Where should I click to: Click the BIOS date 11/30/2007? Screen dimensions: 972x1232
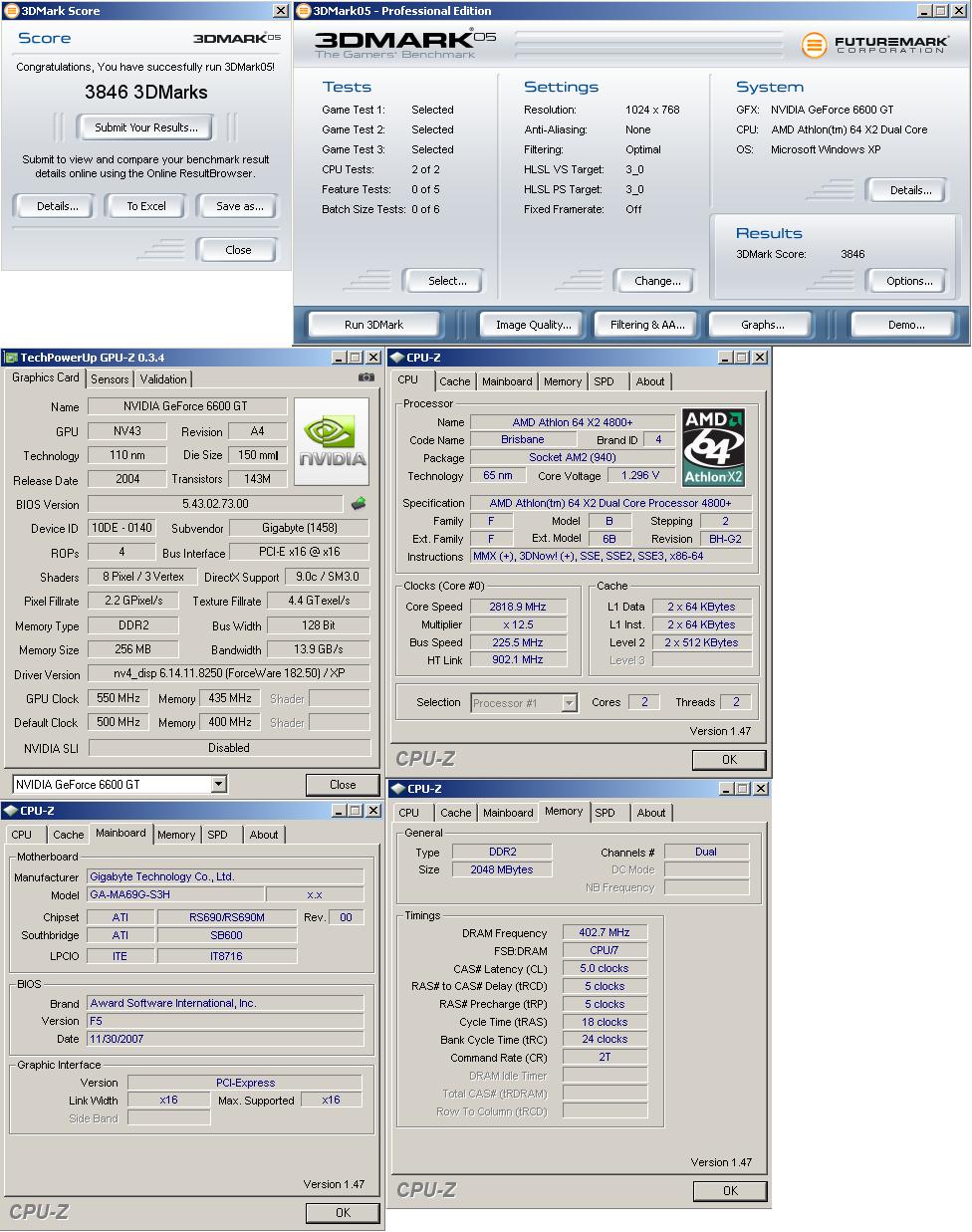[225, 1039]
